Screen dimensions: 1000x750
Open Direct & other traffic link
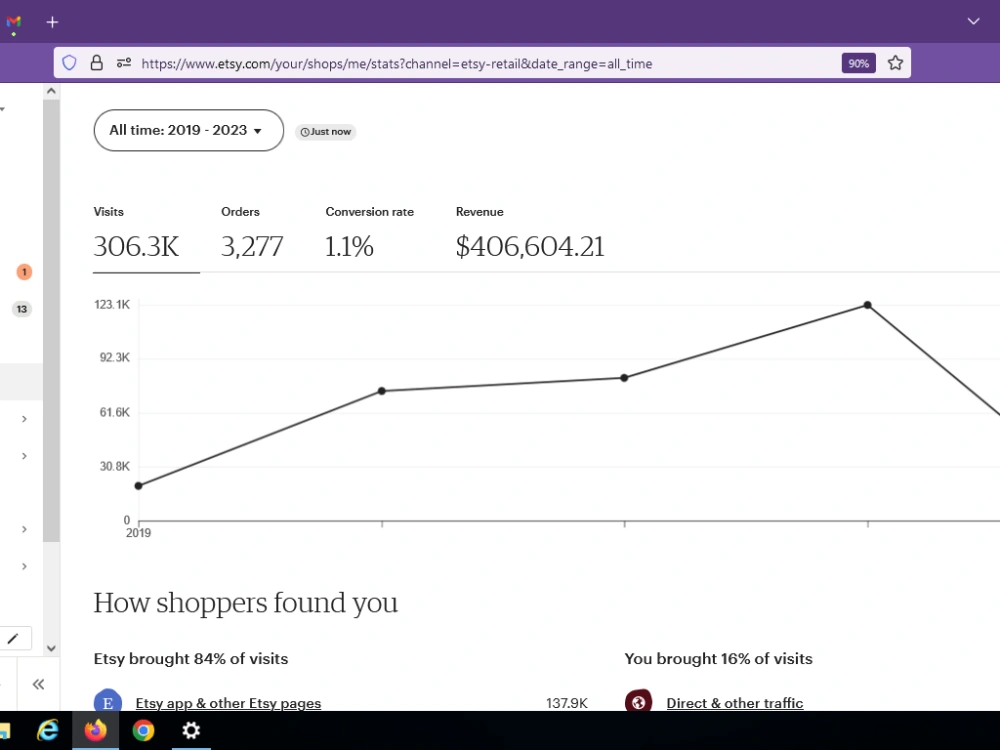[735, 703]
